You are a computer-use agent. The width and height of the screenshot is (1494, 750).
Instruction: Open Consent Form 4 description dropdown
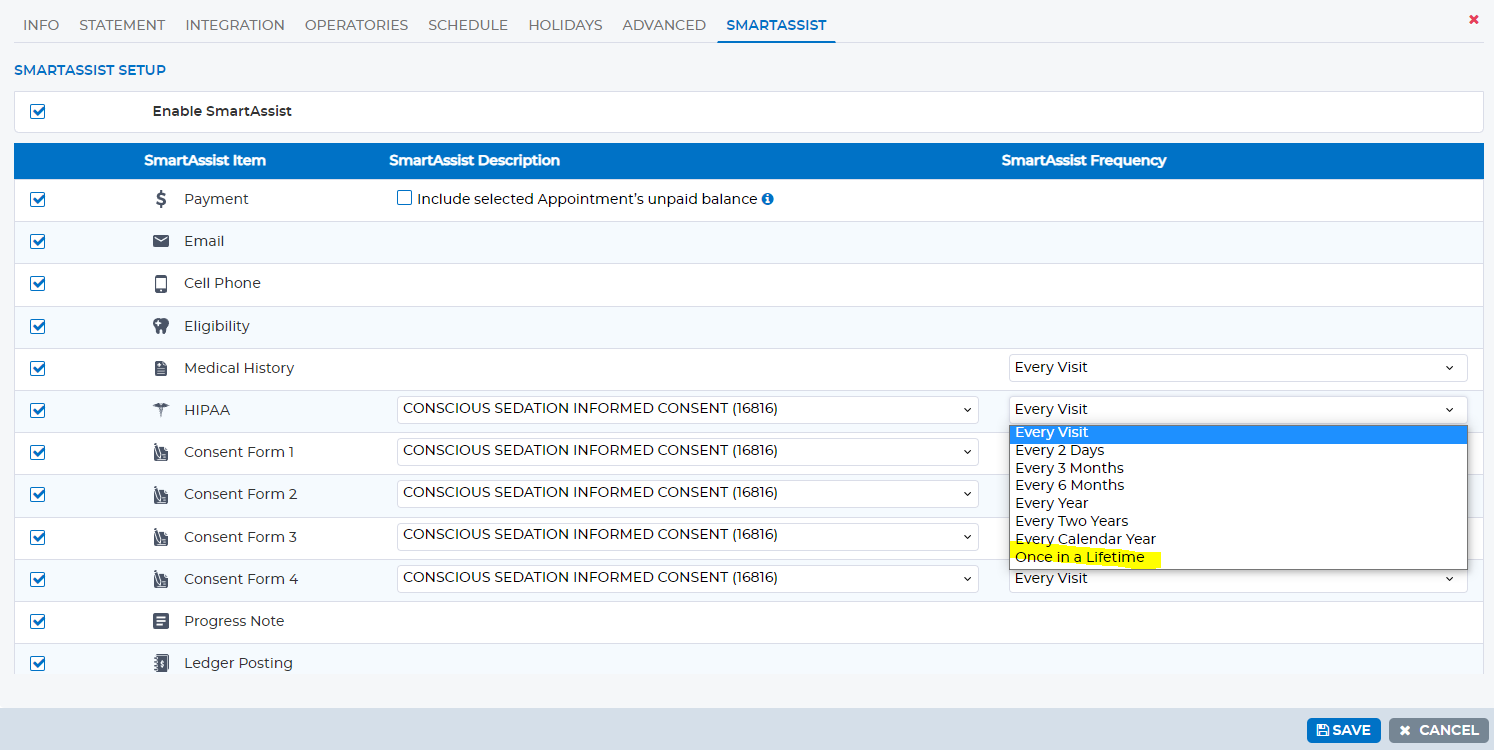[688, 578]
